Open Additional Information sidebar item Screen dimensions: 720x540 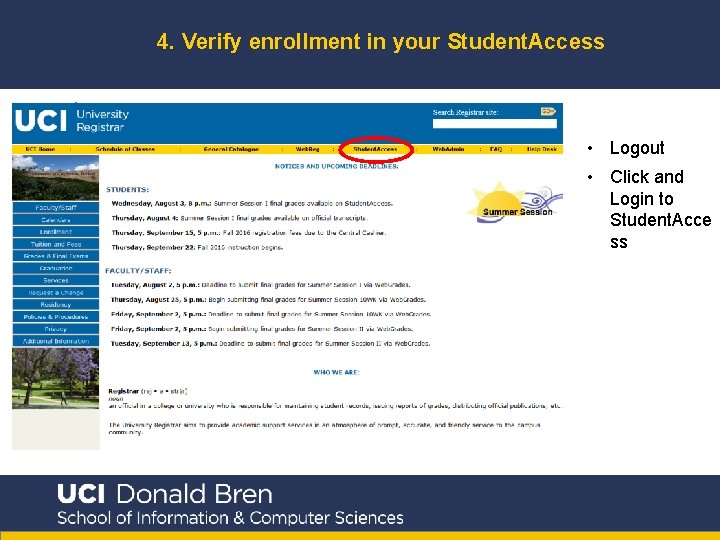coord(56,341)
